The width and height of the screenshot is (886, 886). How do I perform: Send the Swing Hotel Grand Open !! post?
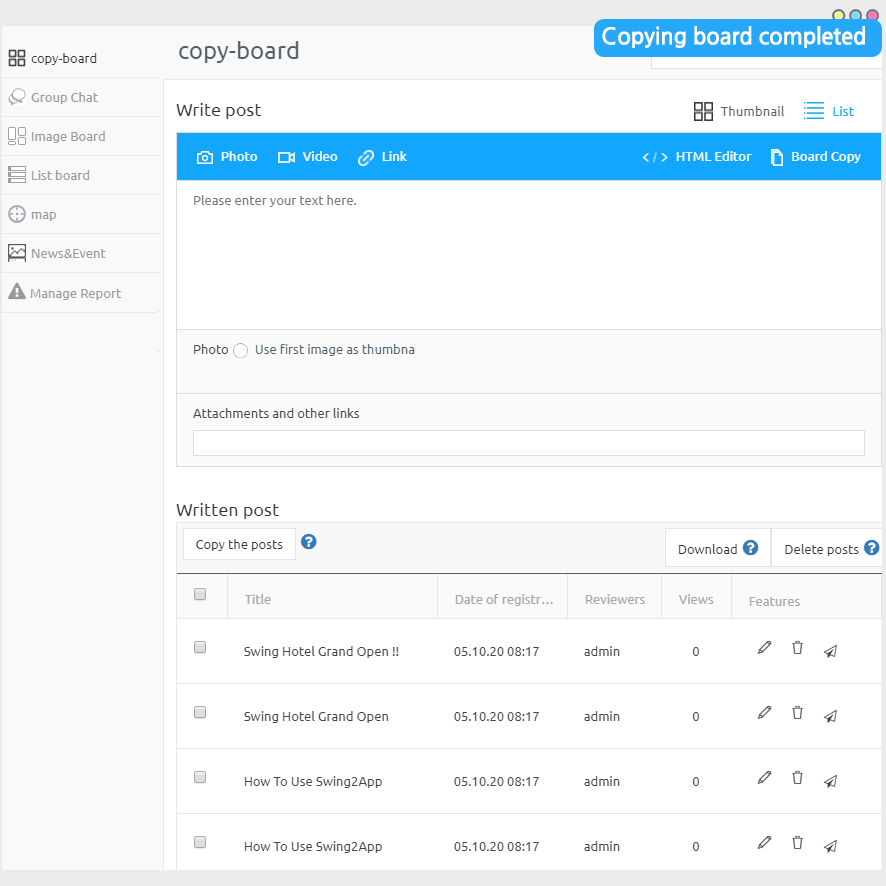pos(830,651)
